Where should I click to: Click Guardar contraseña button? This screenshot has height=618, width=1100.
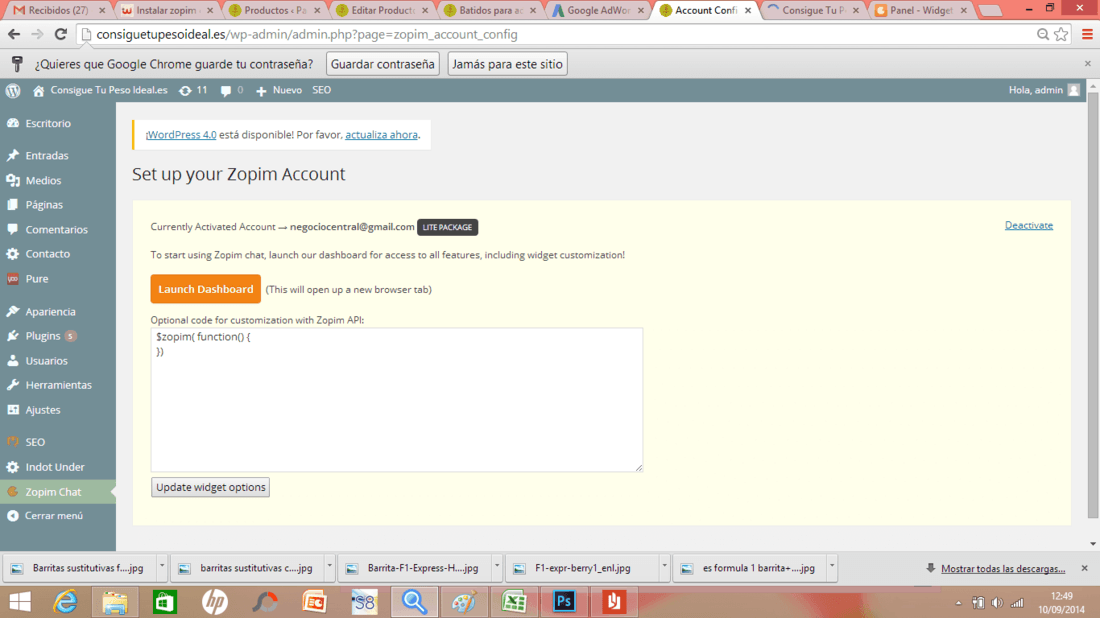click(x=382, y=64)
